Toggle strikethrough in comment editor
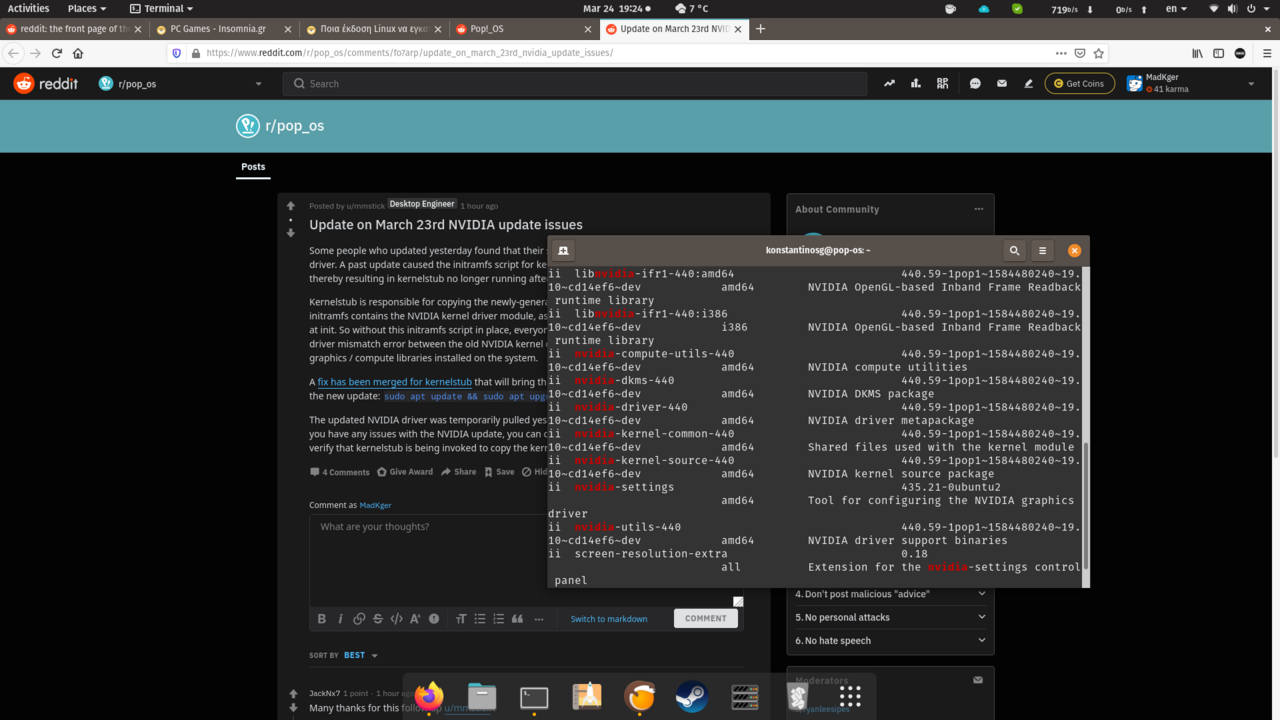 (378, 619)
